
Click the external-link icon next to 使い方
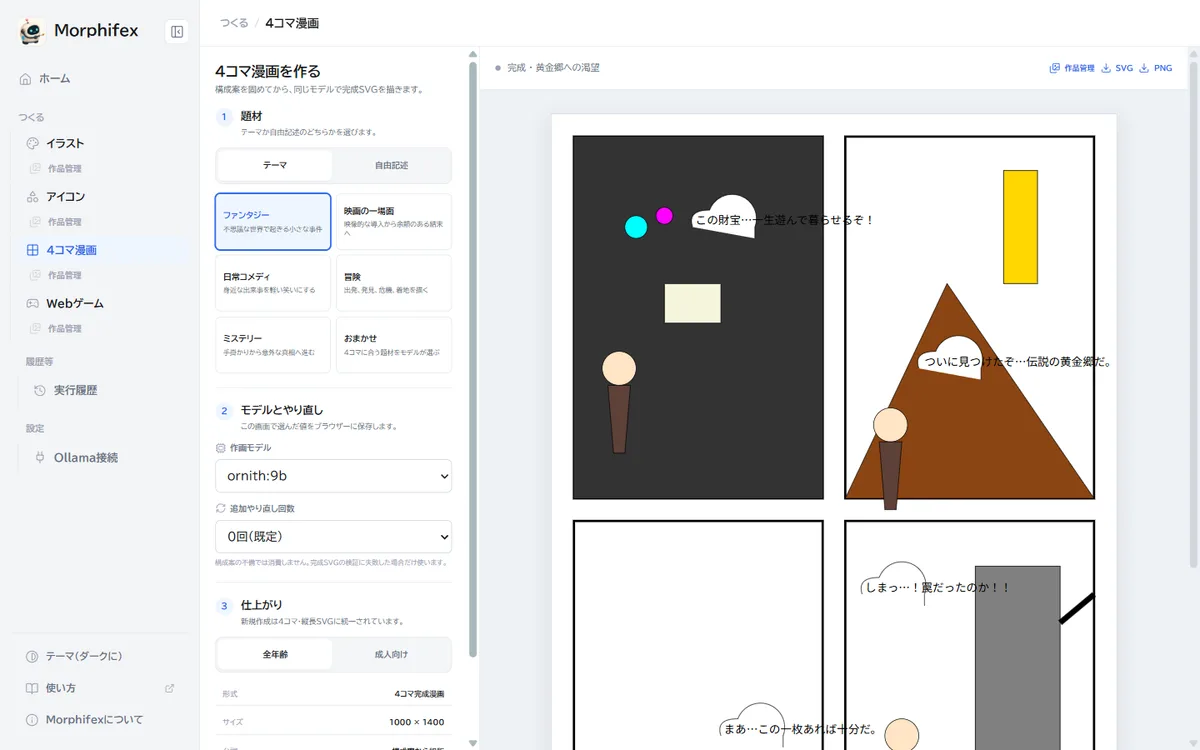(x=169, y=688)
